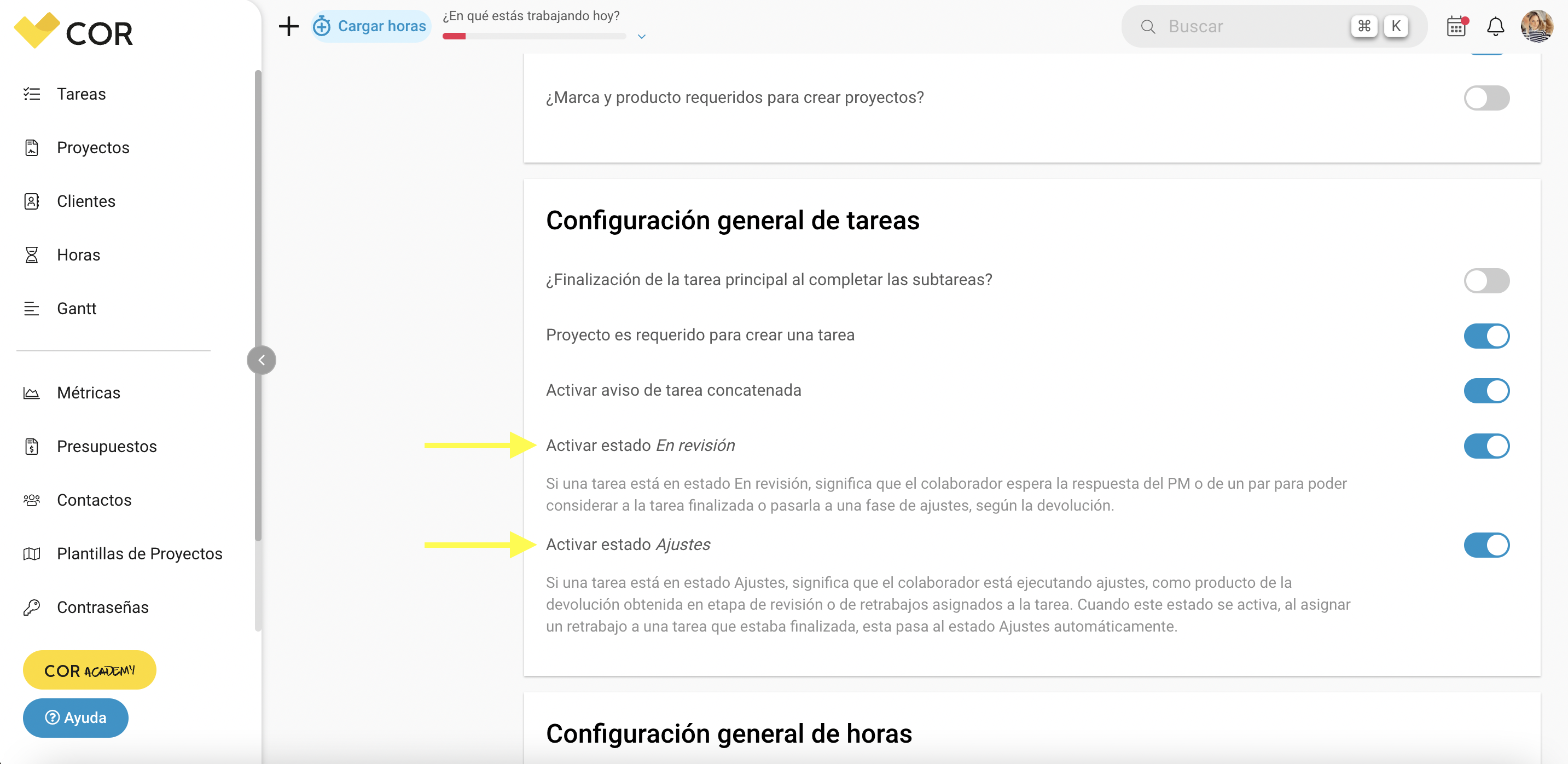Open Contraseñas in the sidebar

click(103, 607)
